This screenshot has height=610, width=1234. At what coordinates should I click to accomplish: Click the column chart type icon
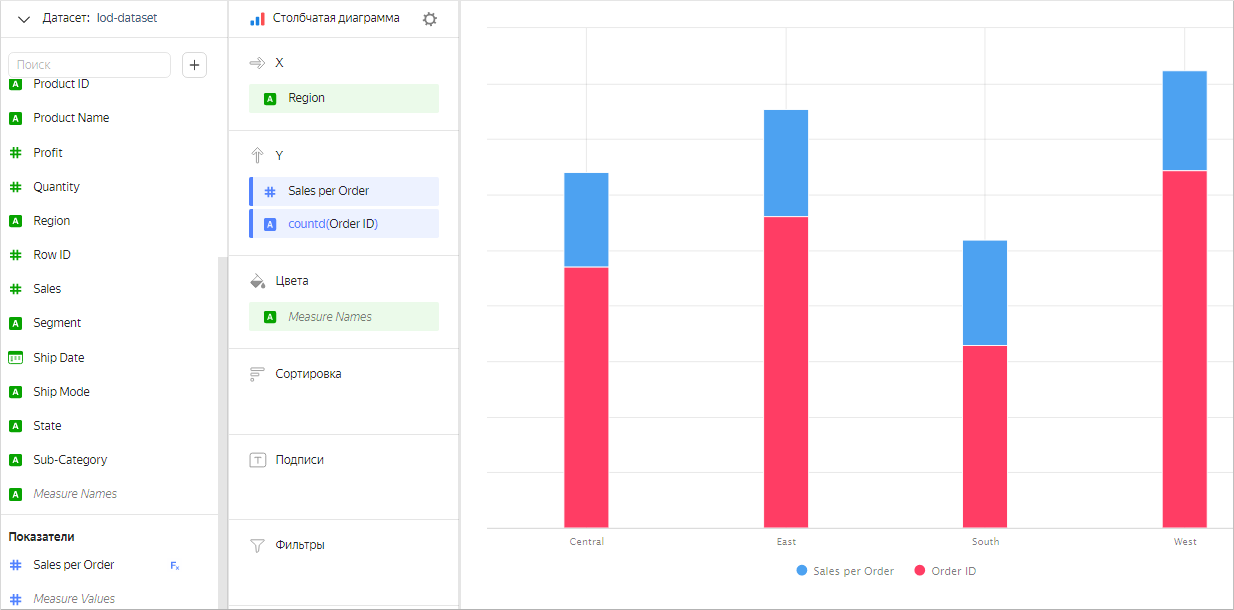click(257, 19)
